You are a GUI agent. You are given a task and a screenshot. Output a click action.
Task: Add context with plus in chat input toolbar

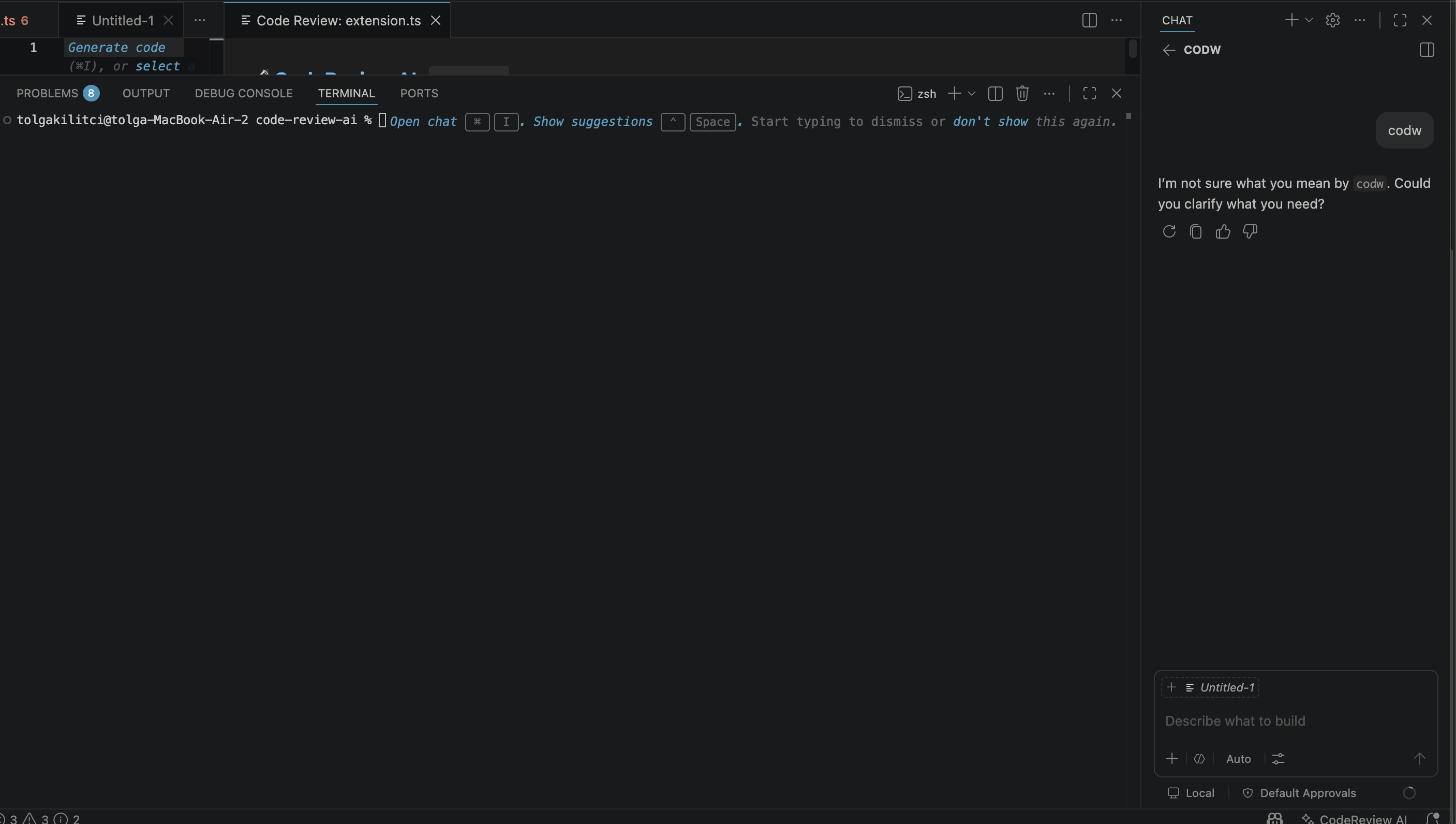click(x=1172, y=758)
